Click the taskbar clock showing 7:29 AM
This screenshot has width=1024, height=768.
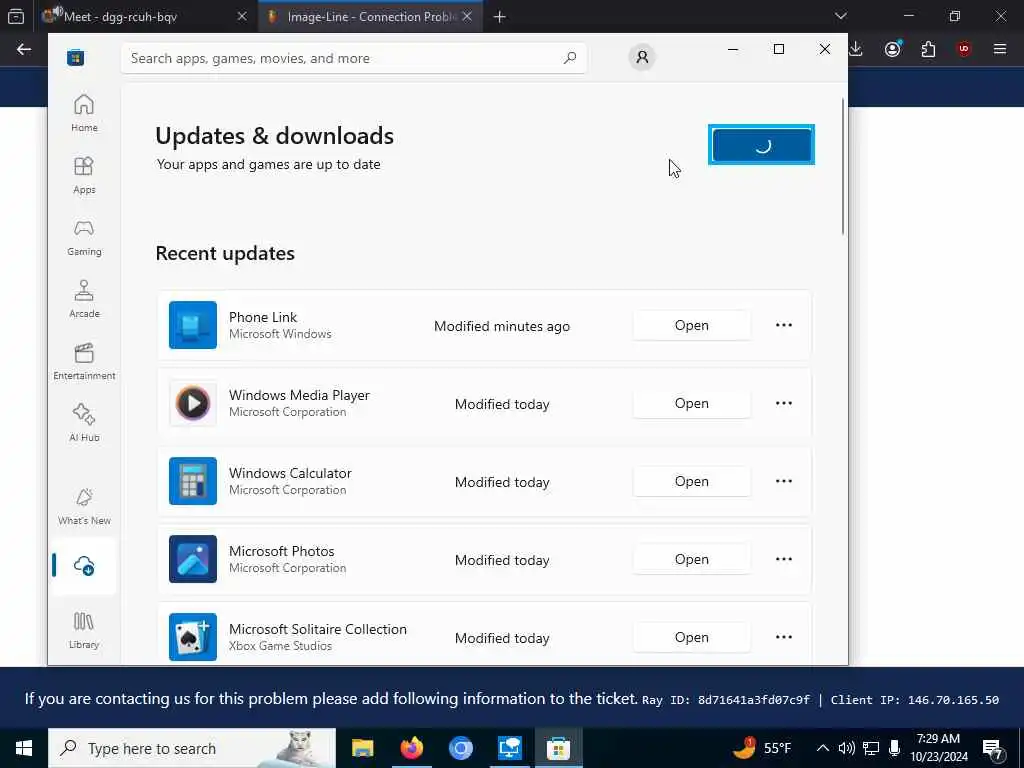pos(939,748)
